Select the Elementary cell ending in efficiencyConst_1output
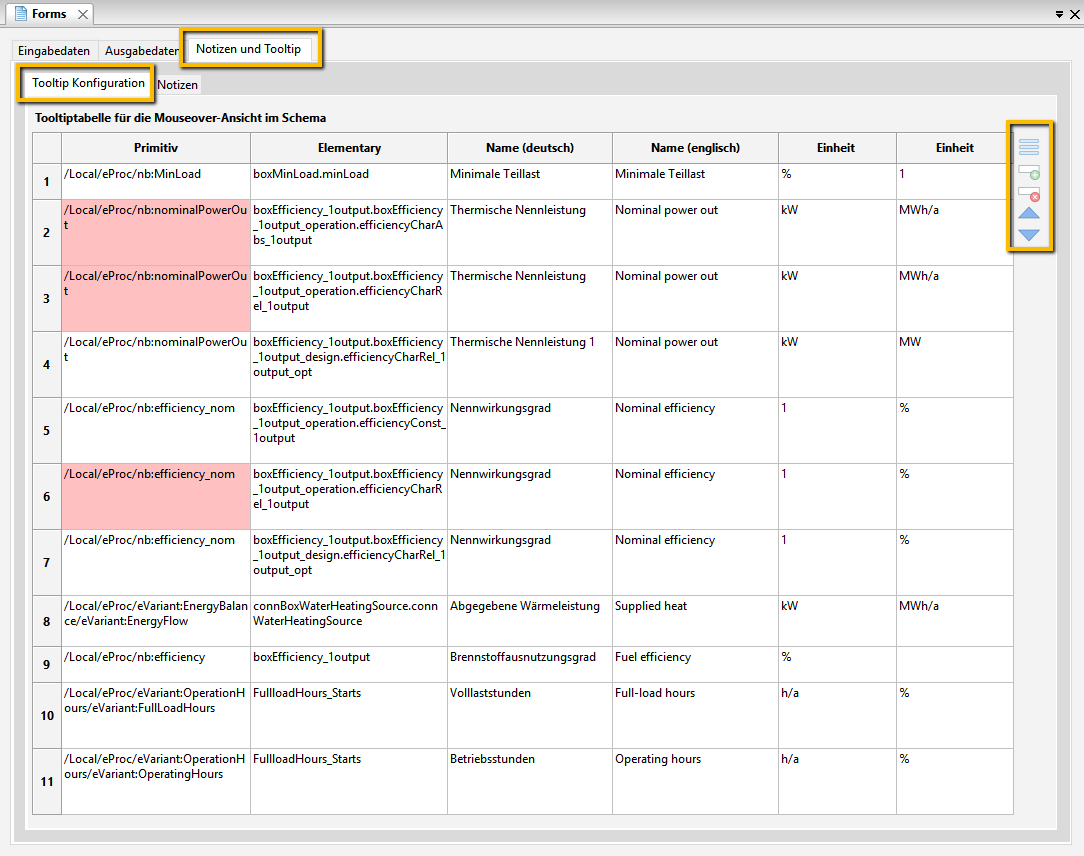 [x=349, y=430]
